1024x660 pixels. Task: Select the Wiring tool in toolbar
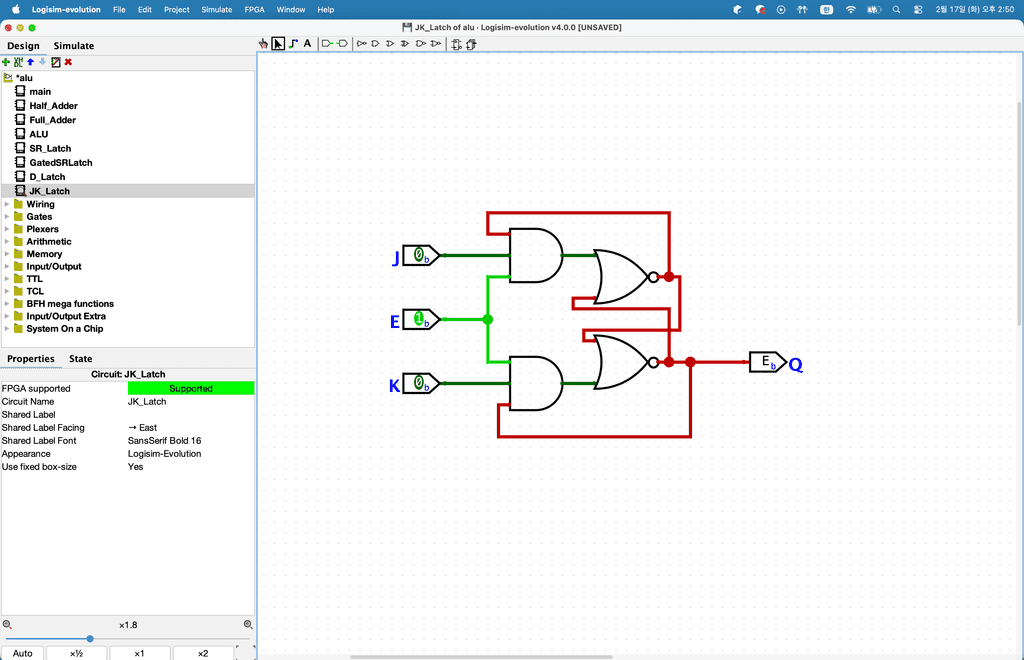coord(292,44)
